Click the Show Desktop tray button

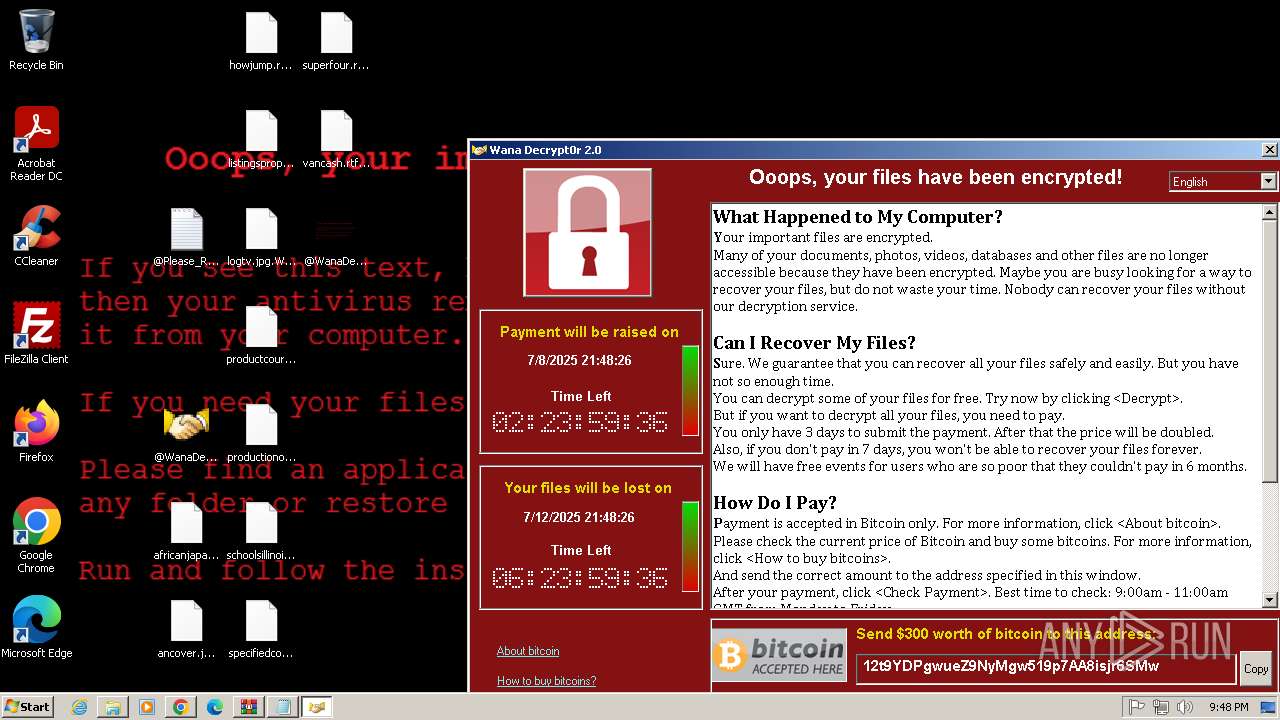click(1269, 707)
